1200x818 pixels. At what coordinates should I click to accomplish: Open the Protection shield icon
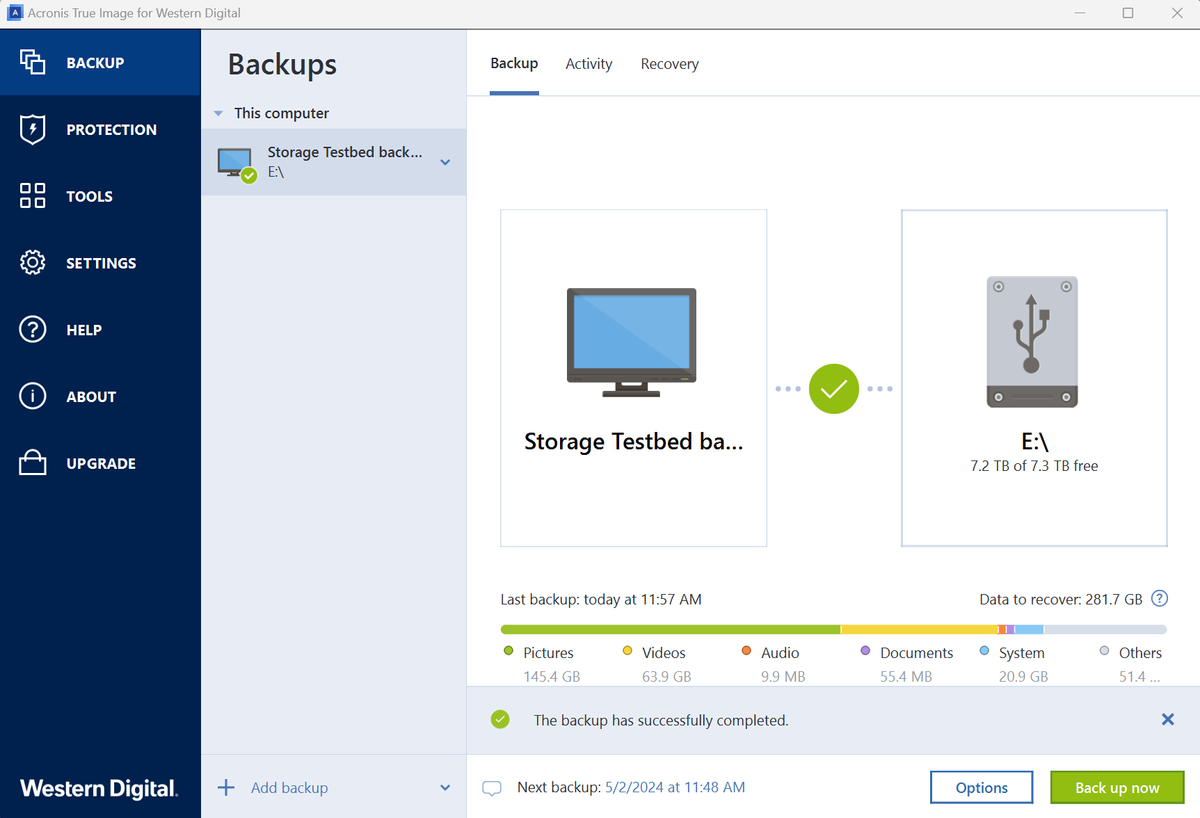click(x=32, y=129)
